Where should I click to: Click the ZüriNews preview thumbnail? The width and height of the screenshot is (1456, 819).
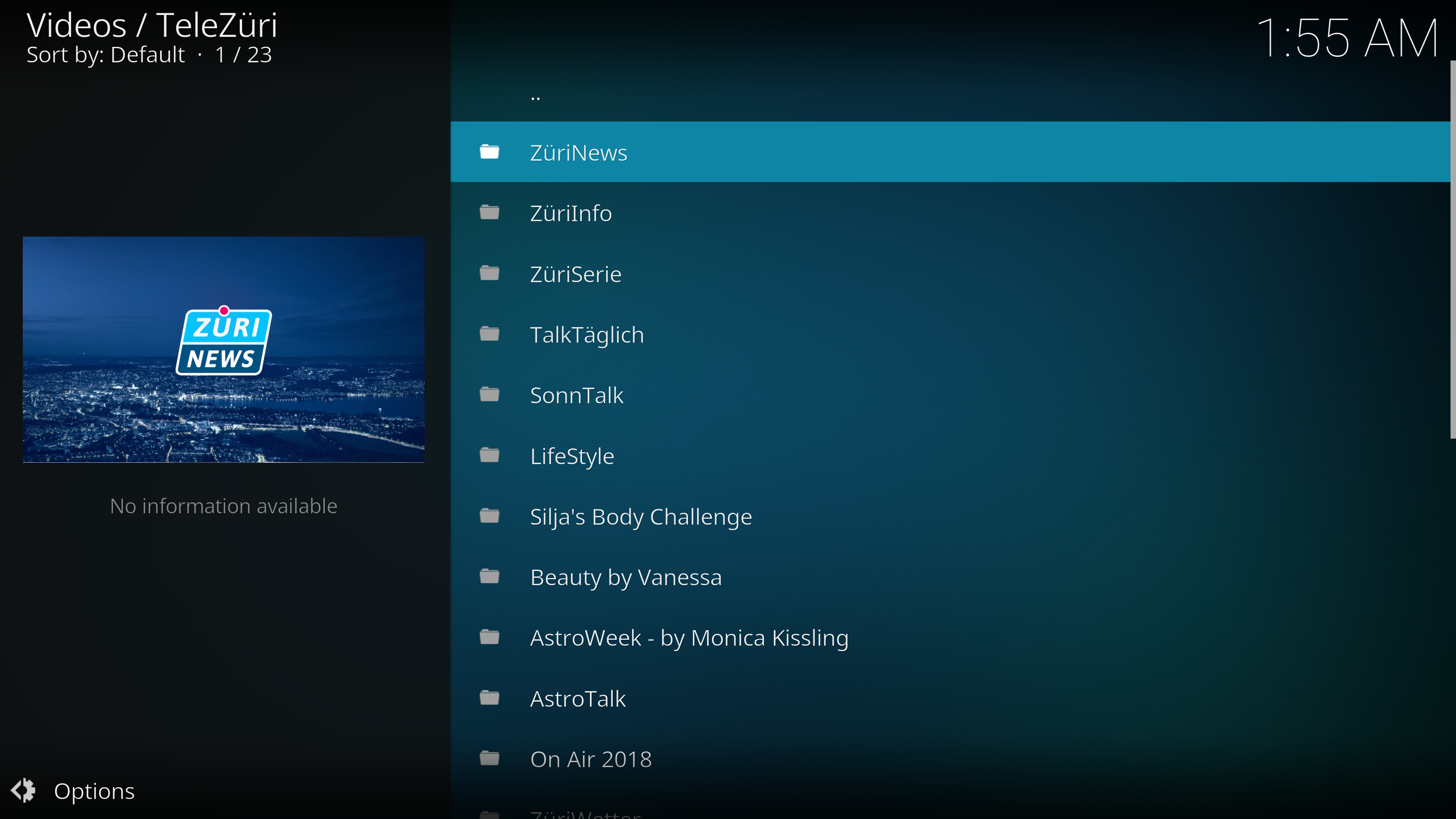point(223,349)
